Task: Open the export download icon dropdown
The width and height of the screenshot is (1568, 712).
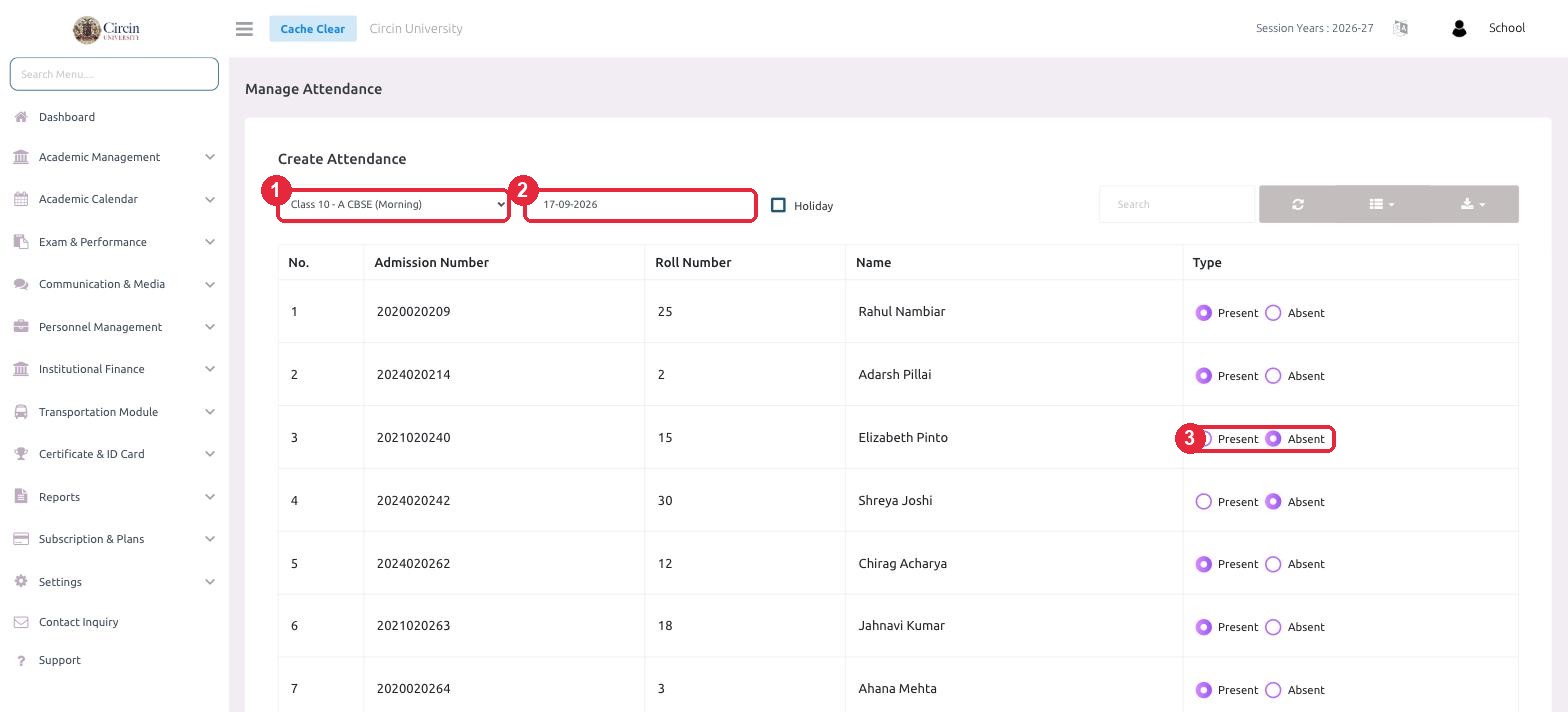Action: click(x=1473, y=204)
